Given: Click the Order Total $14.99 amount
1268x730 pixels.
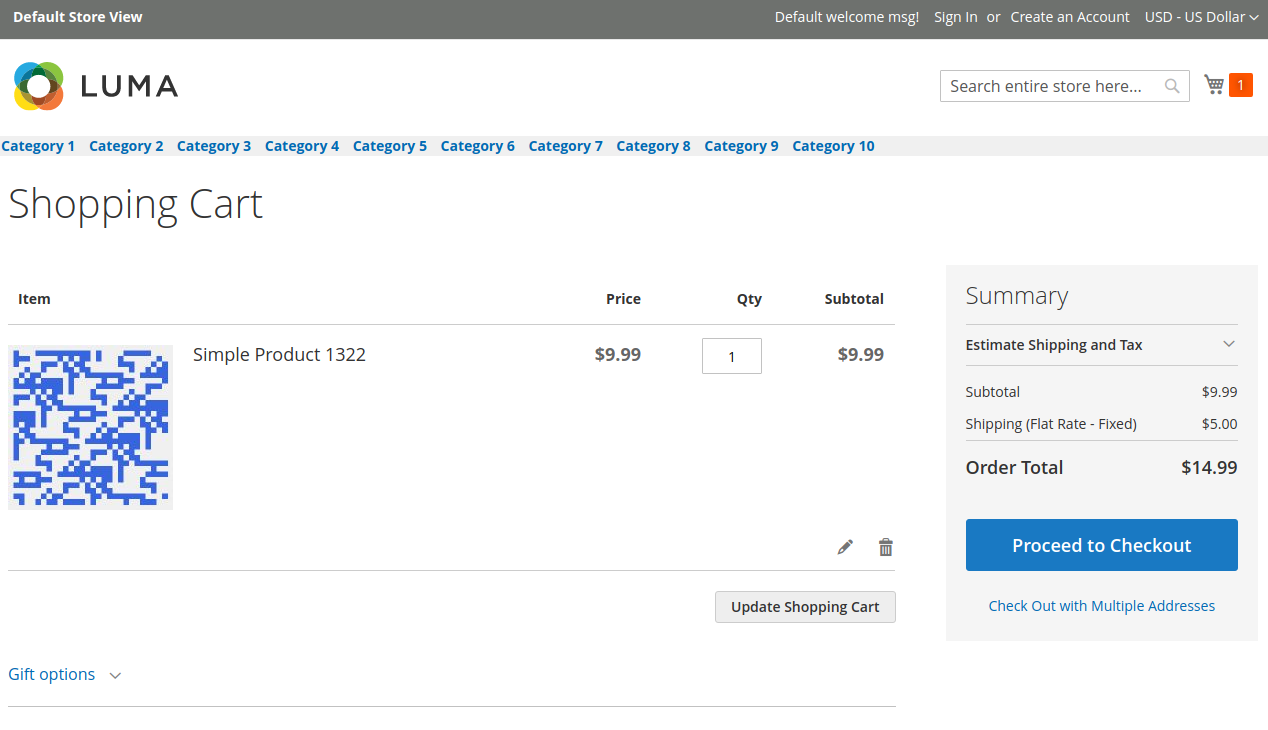Looking at the screenshot, I should pos(1209,467).
